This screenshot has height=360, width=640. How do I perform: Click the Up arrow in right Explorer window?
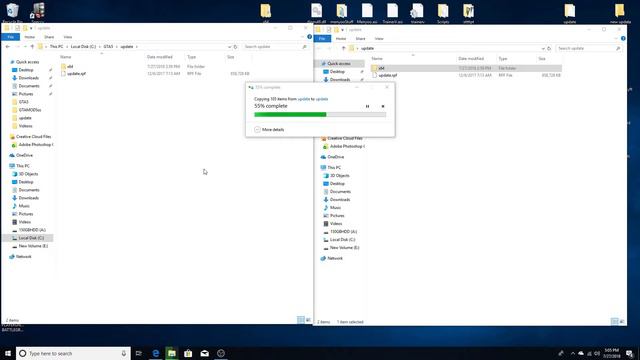[x=344, y=49]
